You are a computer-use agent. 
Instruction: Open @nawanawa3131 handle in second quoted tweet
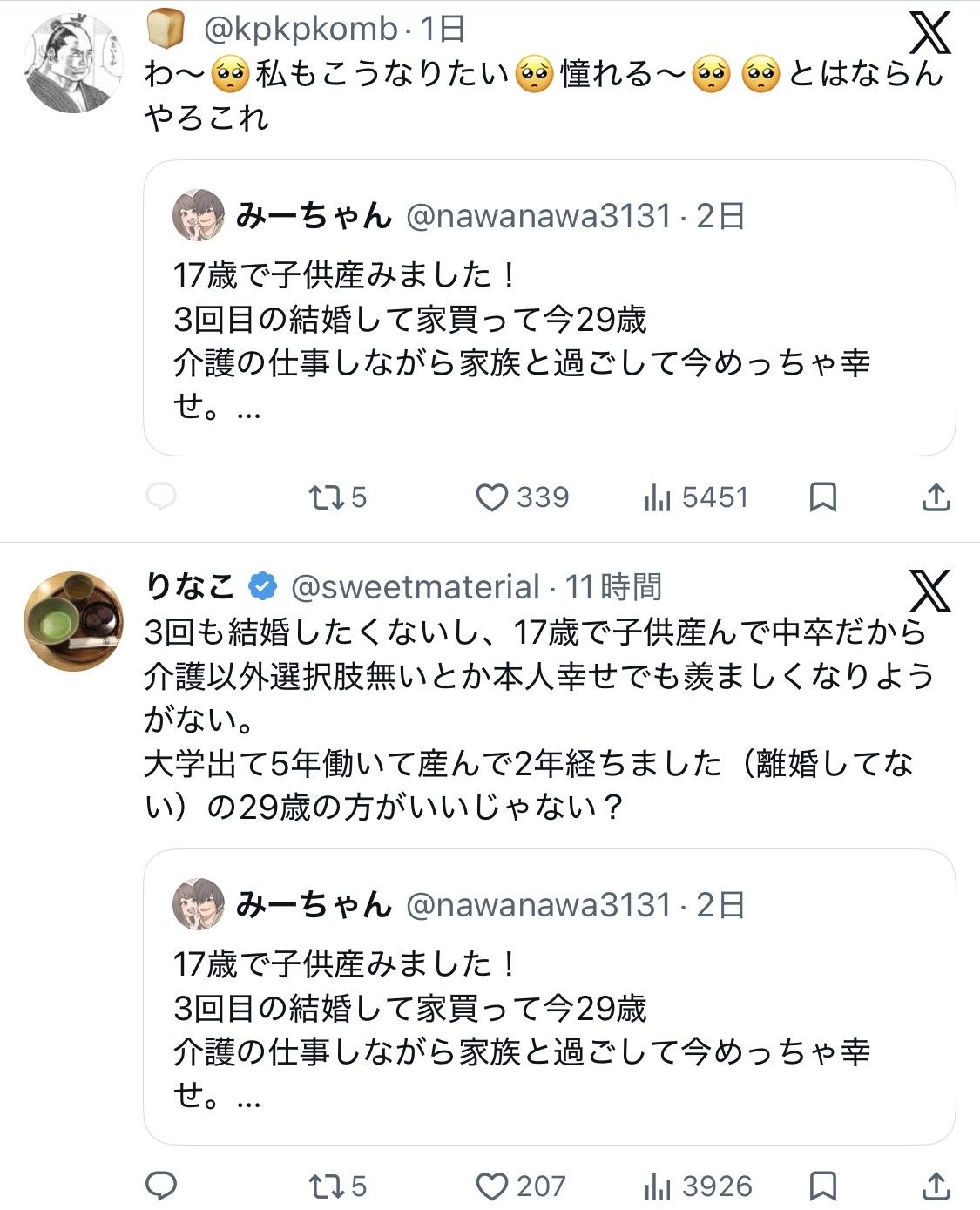tap(539, 905)
